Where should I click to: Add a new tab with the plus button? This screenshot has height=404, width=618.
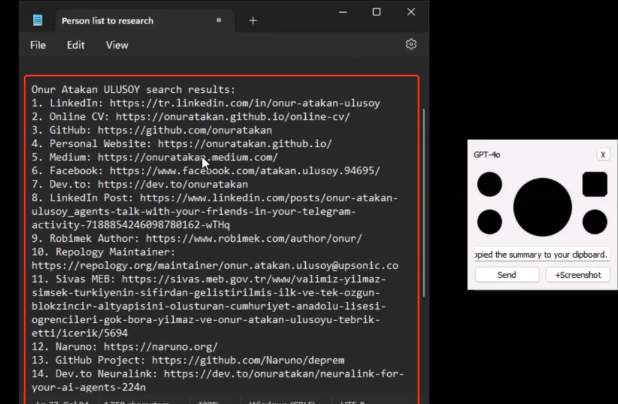point(253,20)
